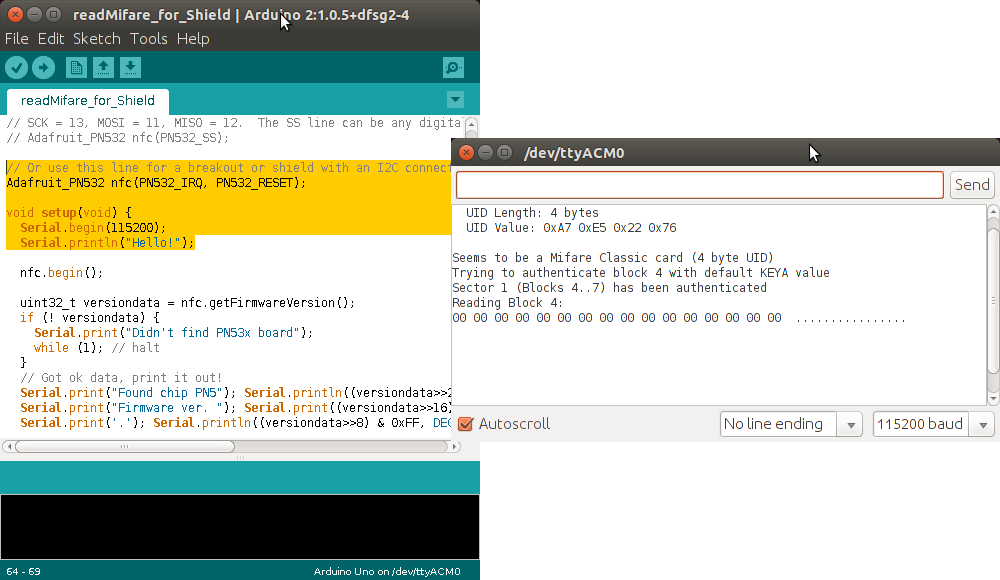Screen dimensions: 1000x580
Task: Toggle the Autoscroll checkbox
Action: point(465,423)
